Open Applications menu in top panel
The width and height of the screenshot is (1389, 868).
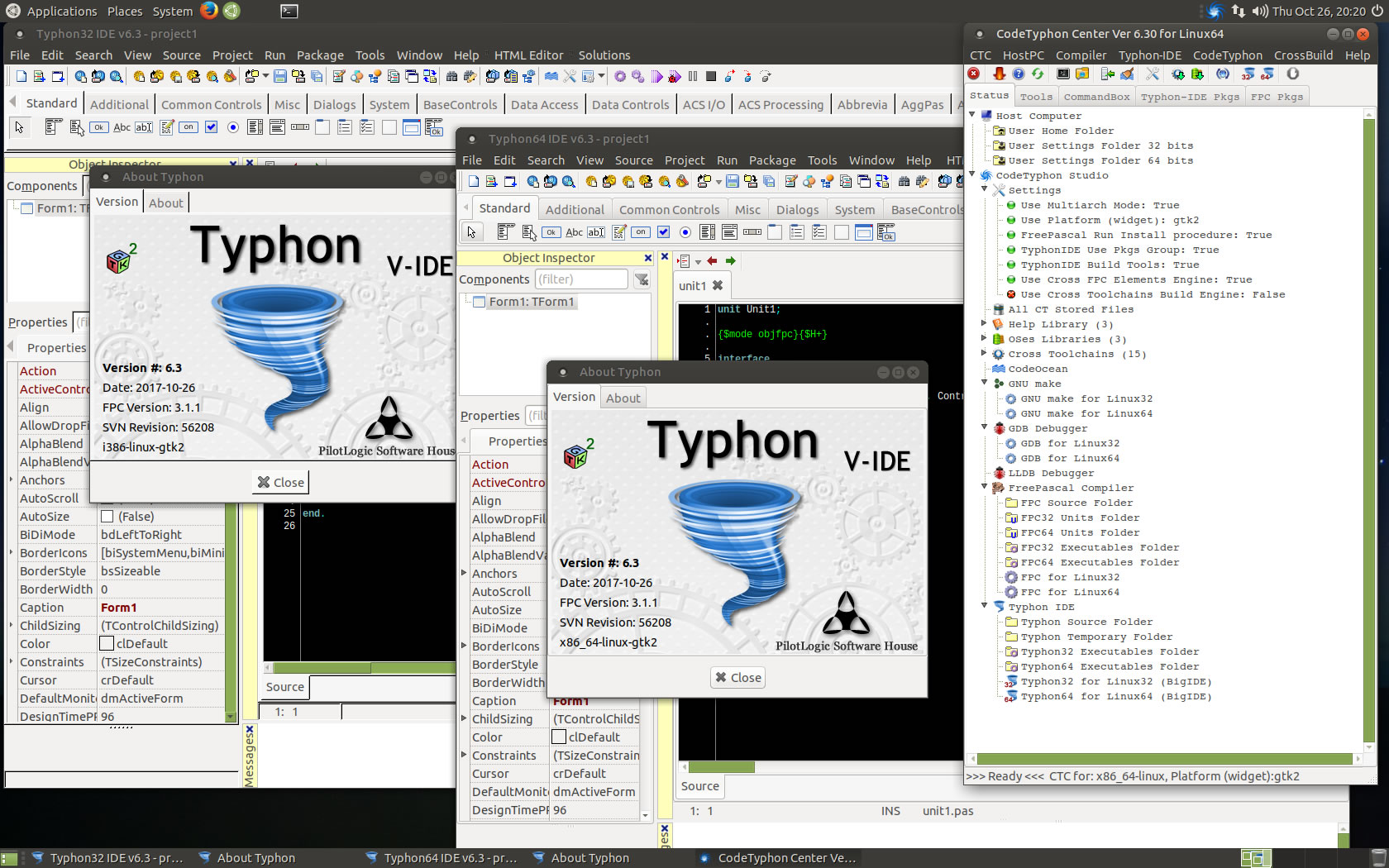click(62, 11)
